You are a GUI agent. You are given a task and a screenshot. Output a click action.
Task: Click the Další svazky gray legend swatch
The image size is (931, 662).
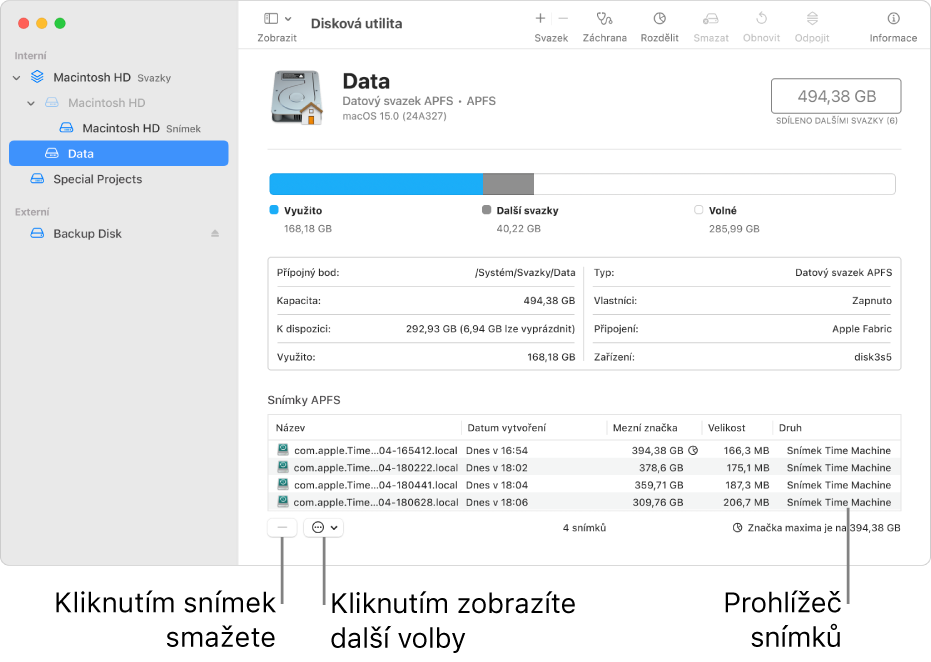pyautogui.click(x=486, y=210)
